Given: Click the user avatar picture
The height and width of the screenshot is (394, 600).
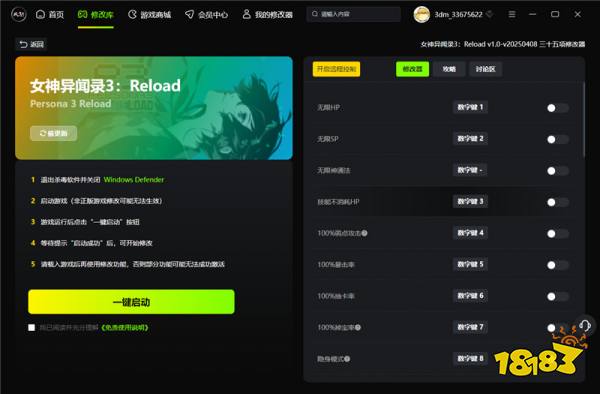Looking at the screenshot, I should coord(422,15).
